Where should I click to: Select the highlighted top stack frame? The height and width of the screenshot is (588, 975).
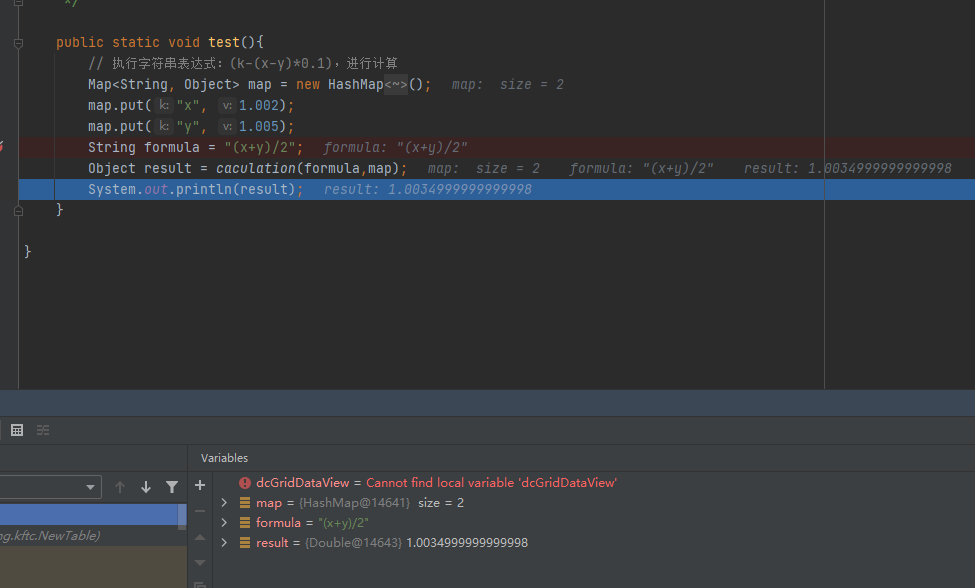(89, 515)
